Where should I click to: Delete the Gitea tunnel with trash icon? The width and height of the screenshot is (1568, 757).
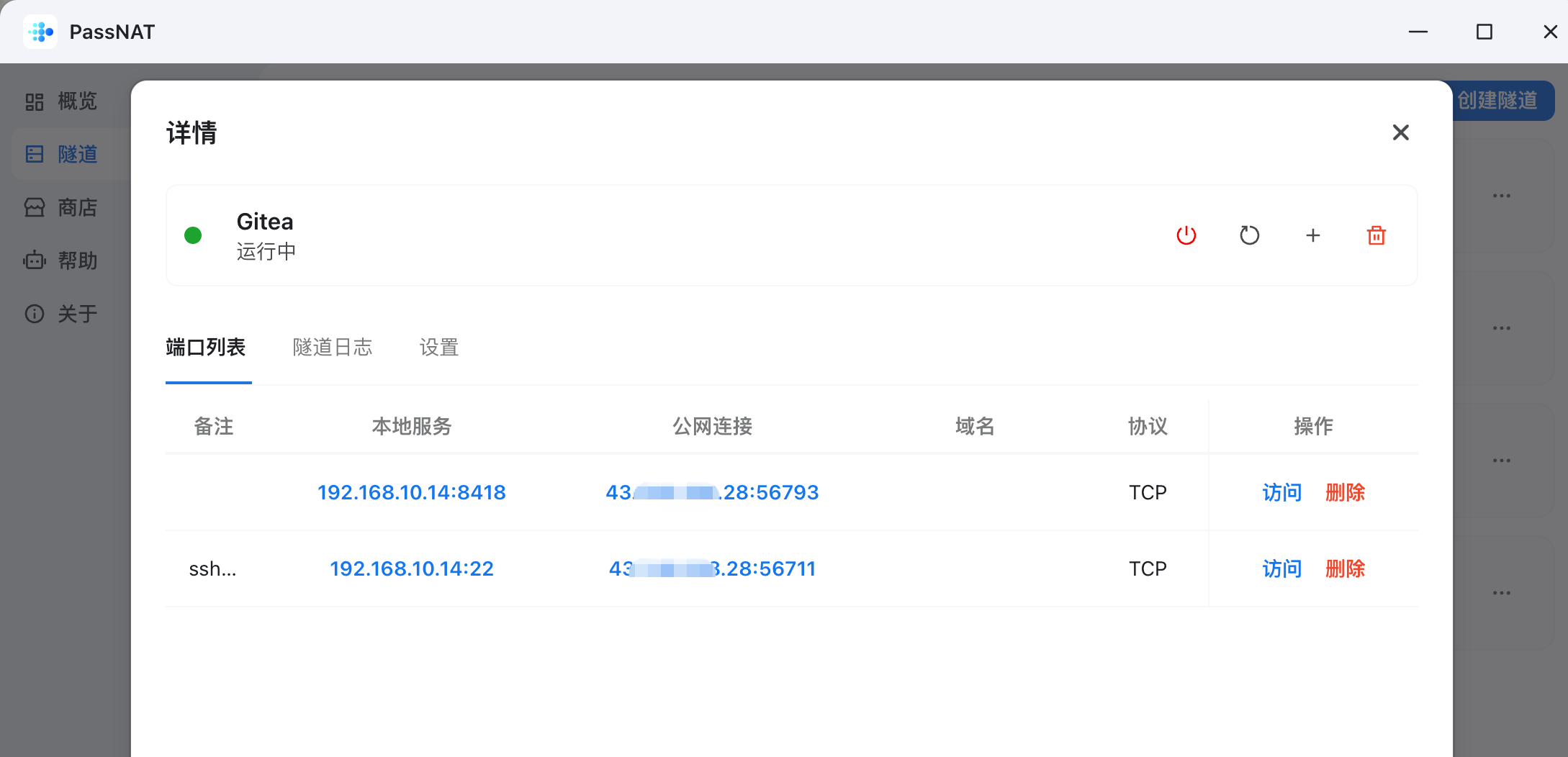[x=1376, y=235]
